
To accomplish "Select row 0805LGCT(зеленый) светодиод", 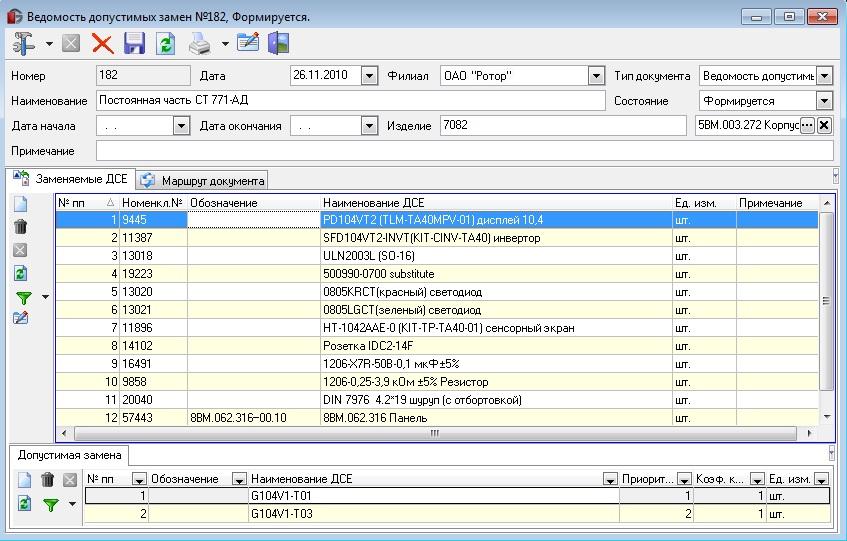I will (x=437, y=310).
